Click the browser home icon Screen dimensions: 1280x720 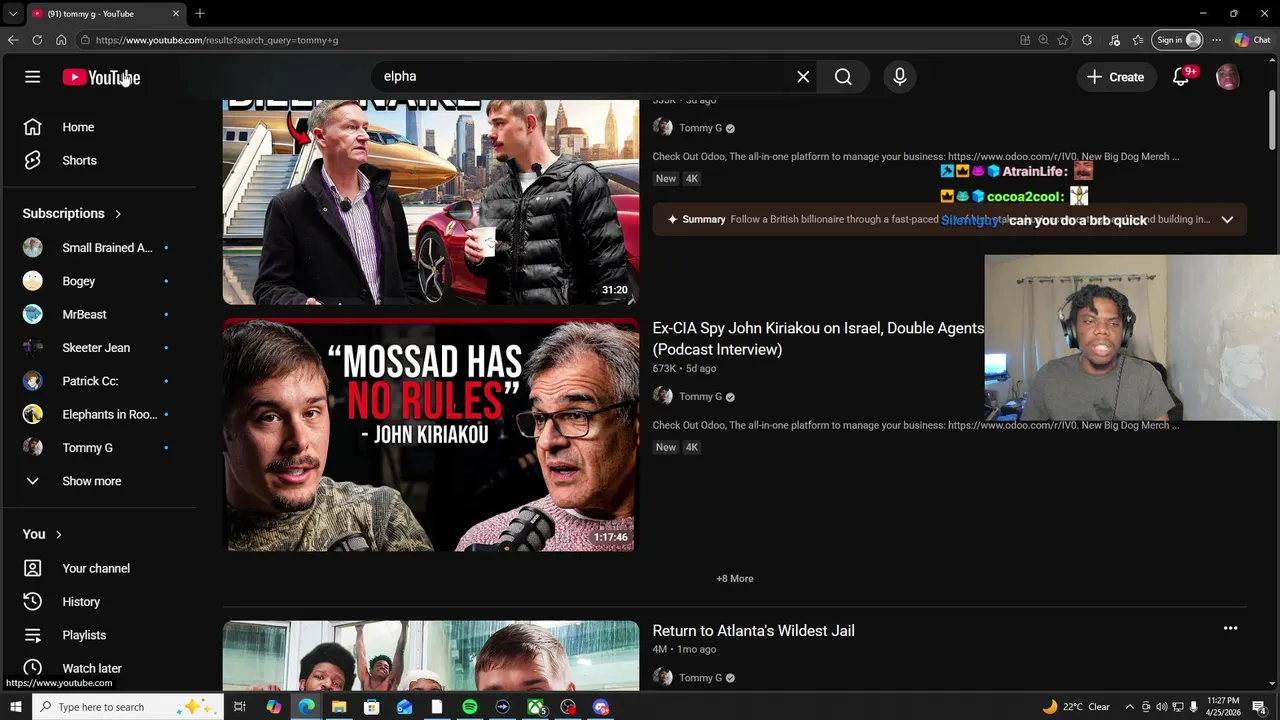tap(61, 40)
